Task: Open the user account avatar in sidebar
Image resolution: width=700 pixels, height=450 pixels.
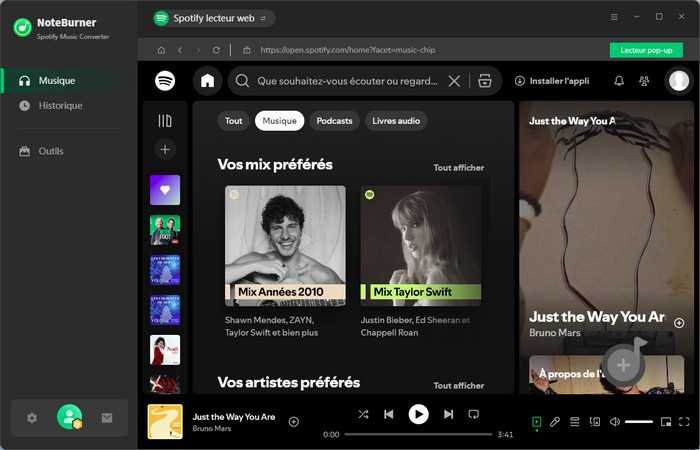Action: click(x=70, y=417)
